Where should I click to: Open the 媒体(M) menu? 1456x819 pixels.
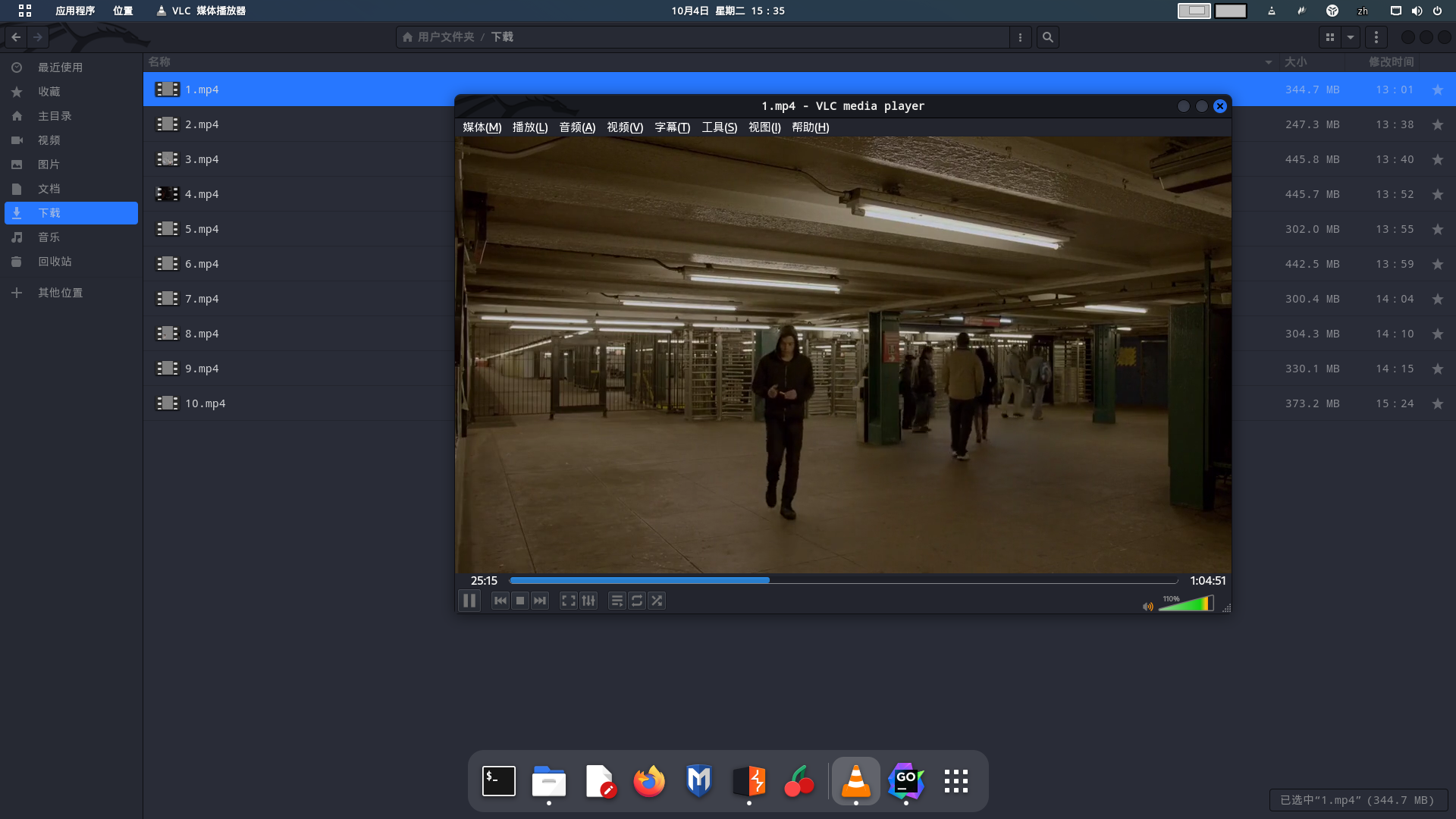(x=482, y=127)
